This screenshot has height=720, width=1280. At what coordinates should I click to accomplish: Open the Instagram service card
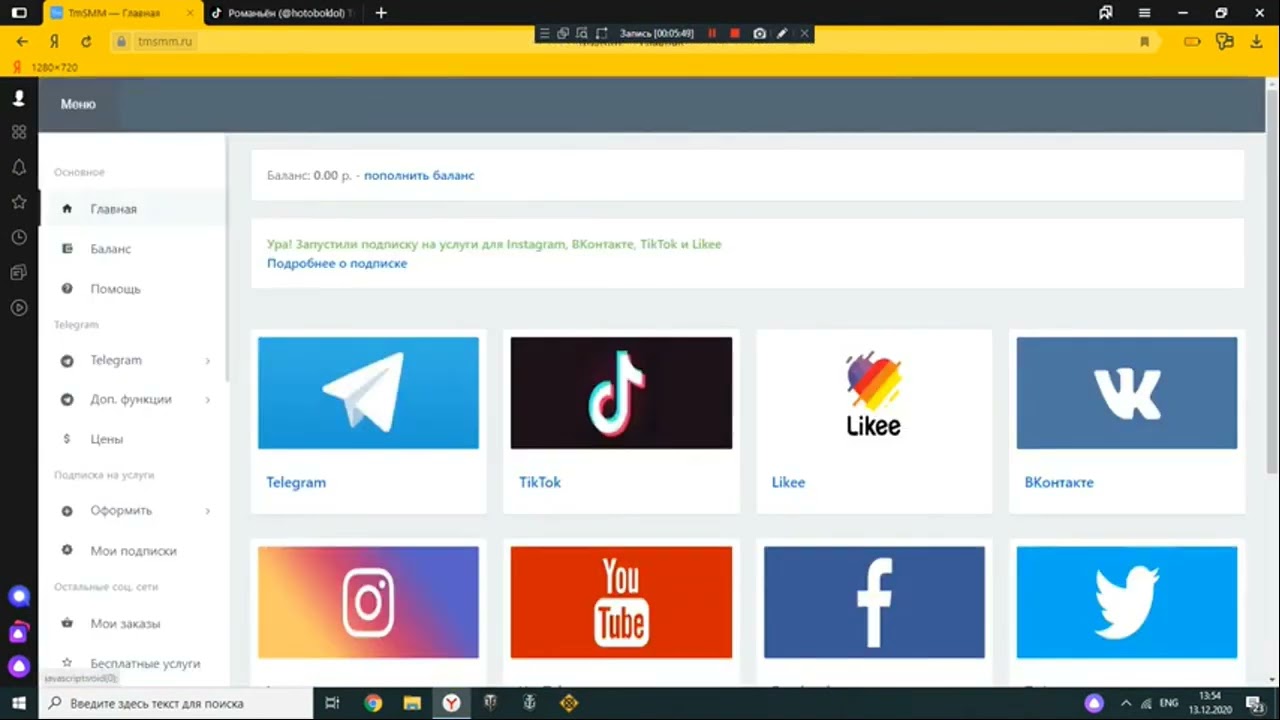tap(368, 602)
